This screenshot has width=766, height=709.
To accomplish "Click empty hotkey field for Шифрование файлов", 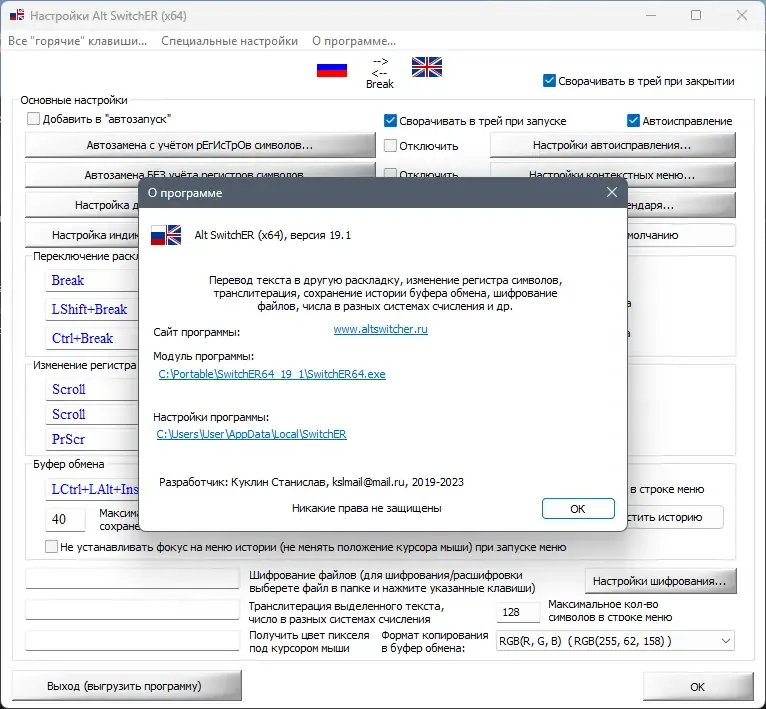I will pyautogui.click(x=132, y=578).
